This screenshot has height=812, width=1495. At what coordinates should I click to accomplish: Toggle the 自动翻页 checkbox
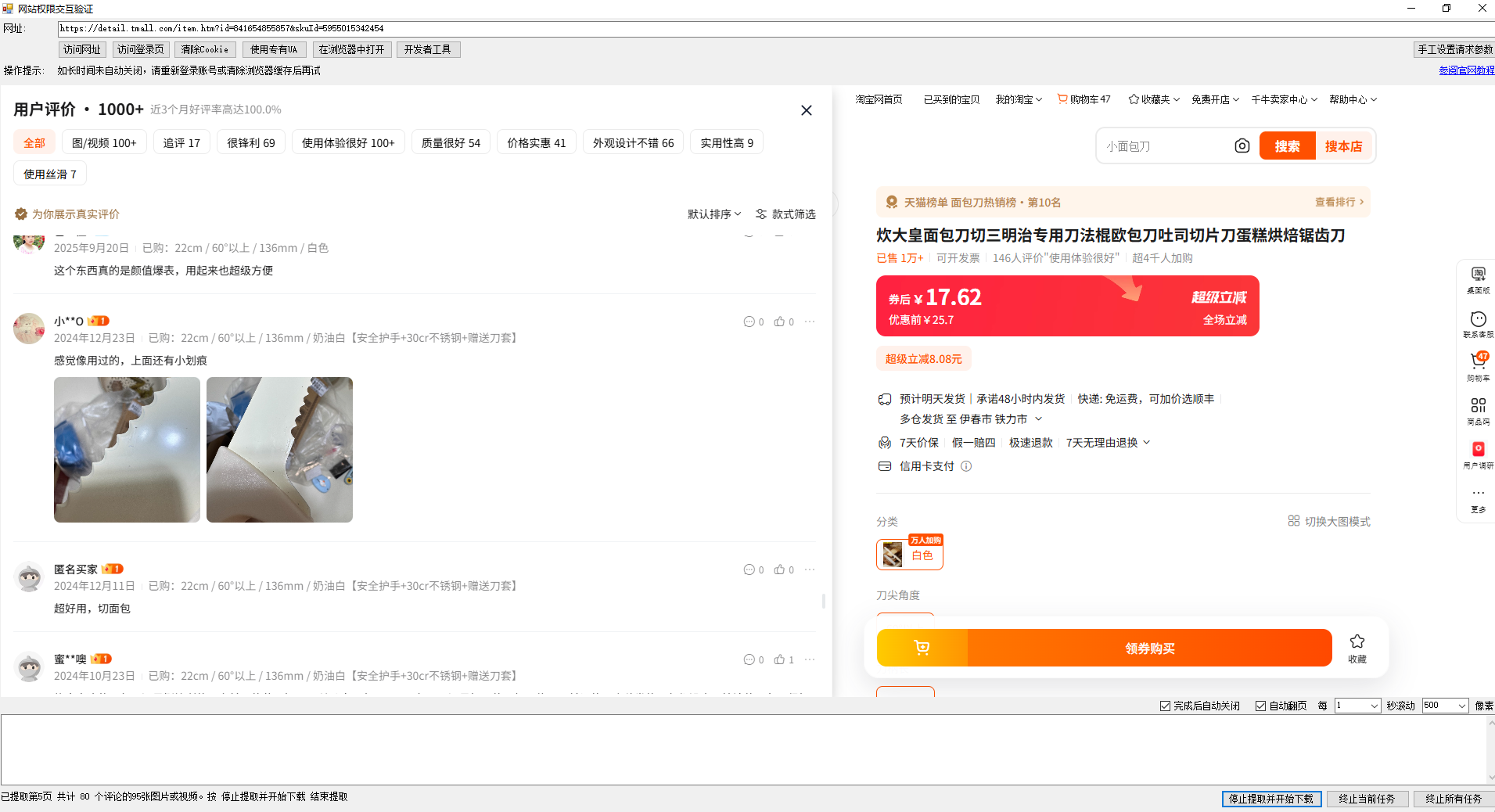[1260, 706]
